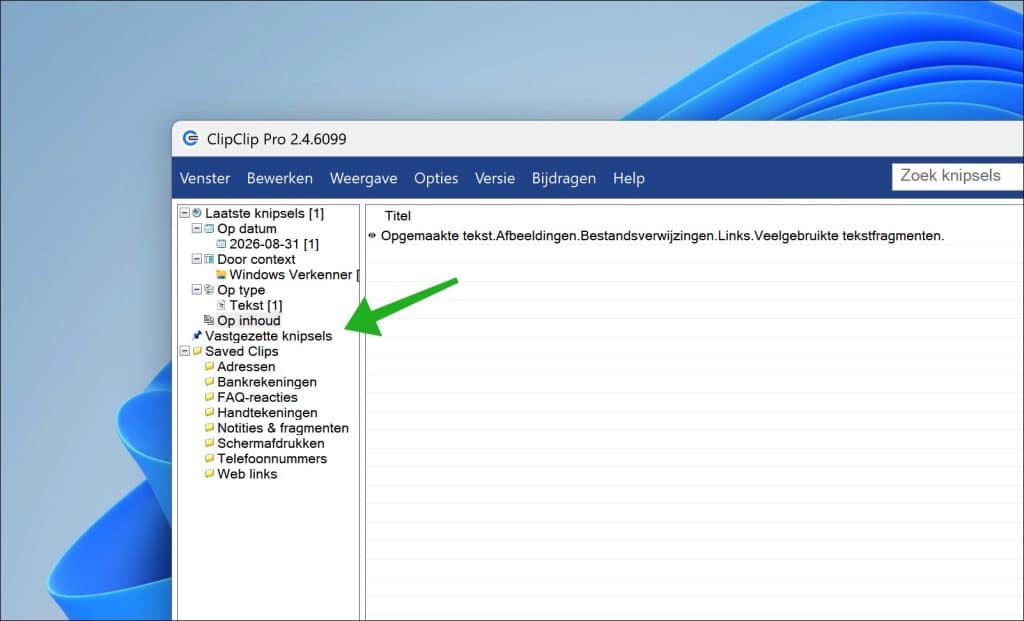Select the clip 'Opgemaakte tekst.Afbeeldingen...'
The width and height of the screenshot is (1024, 621).
coord(662,236)
